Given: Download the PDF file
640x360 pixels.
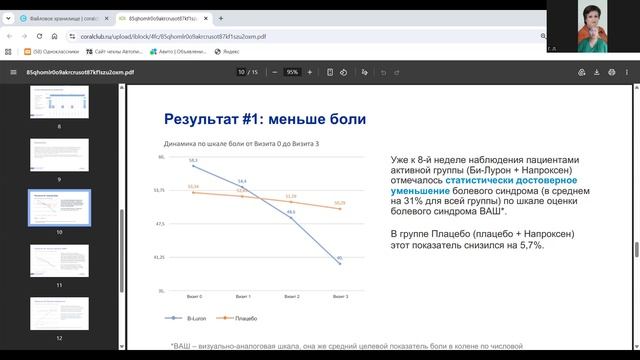Looking at the screenshot, I should click(x=597, y=72).
